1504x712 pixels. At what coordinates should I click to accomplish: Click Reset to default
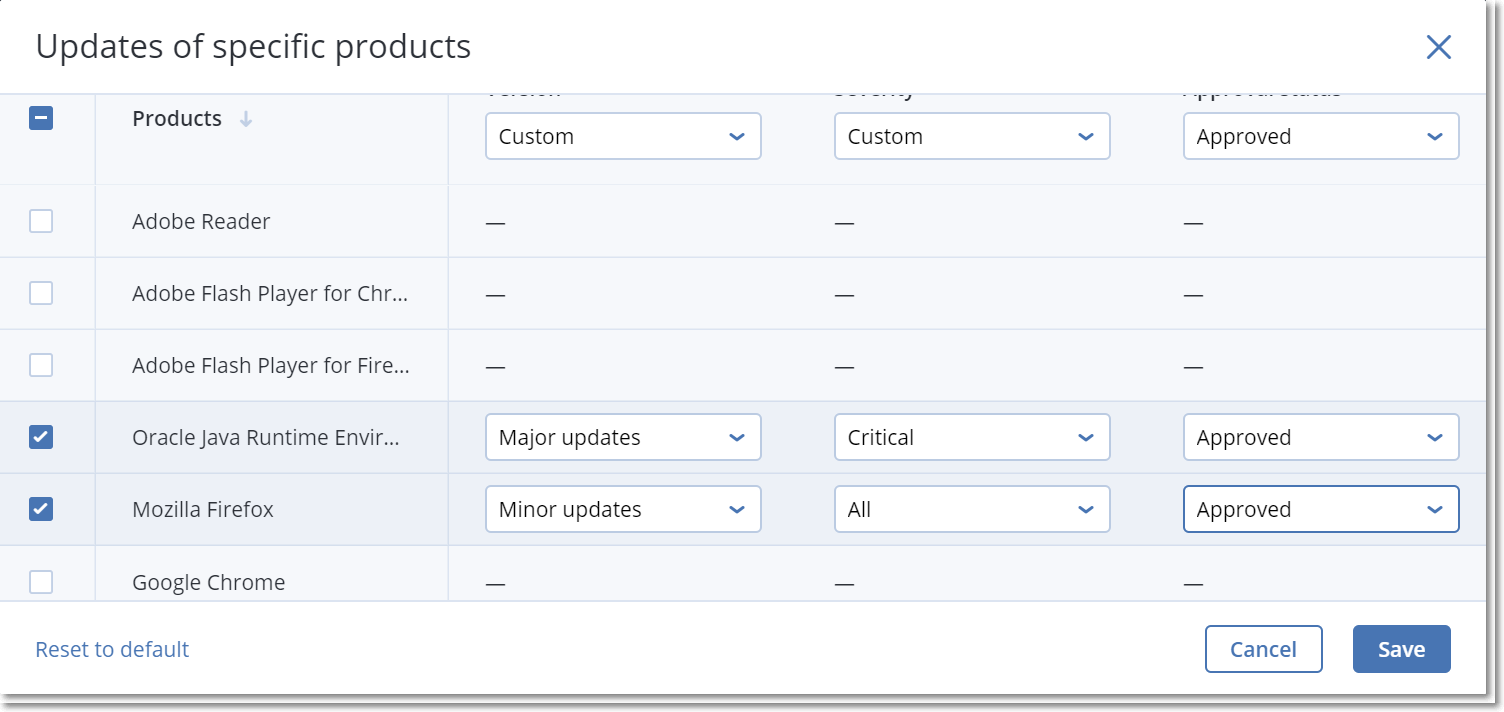(x=111, y=648)
